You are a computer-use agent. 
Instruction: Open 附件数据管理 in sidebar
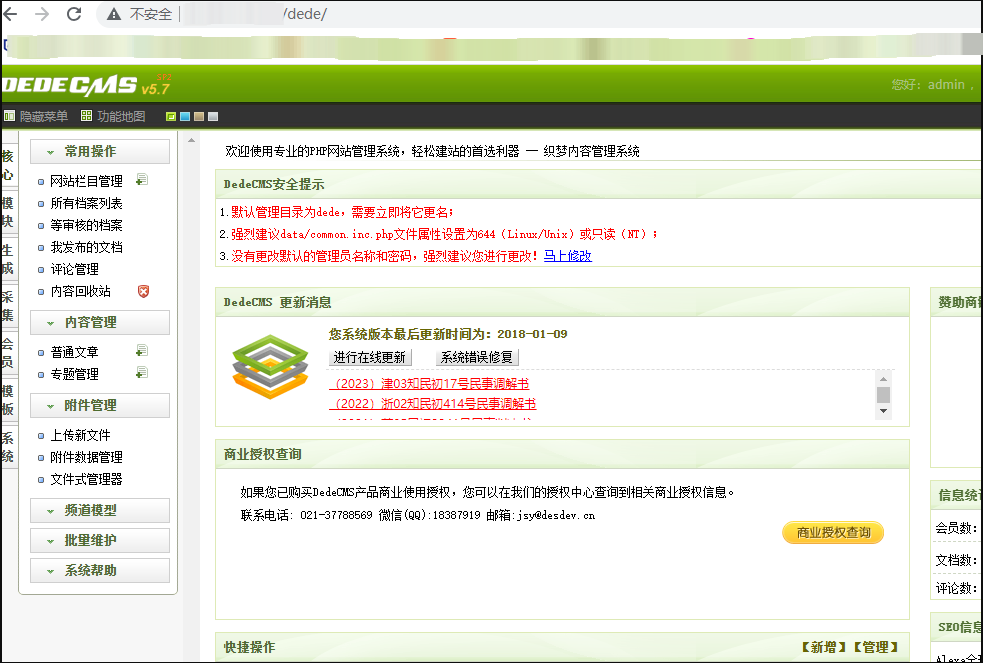87,457
